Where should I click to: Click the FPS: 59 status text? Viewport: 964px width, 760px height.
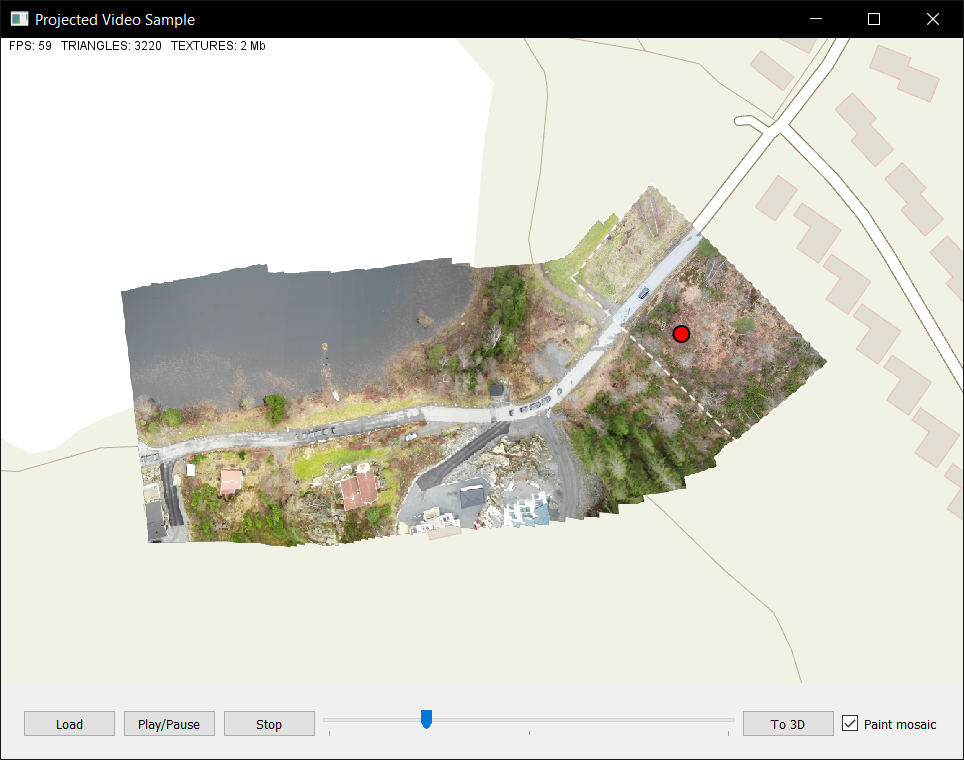coord(30,46)
